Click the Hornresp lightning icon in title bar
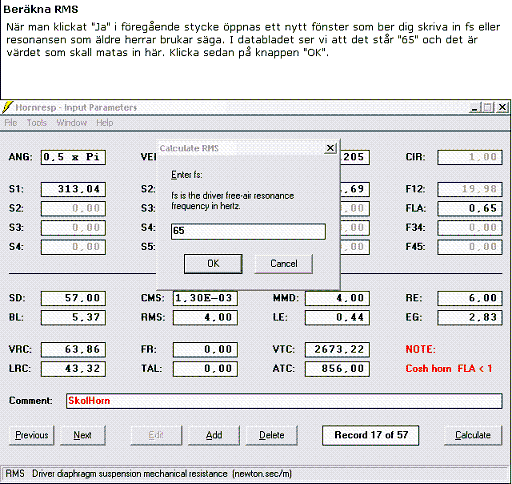 coord(7,107)
